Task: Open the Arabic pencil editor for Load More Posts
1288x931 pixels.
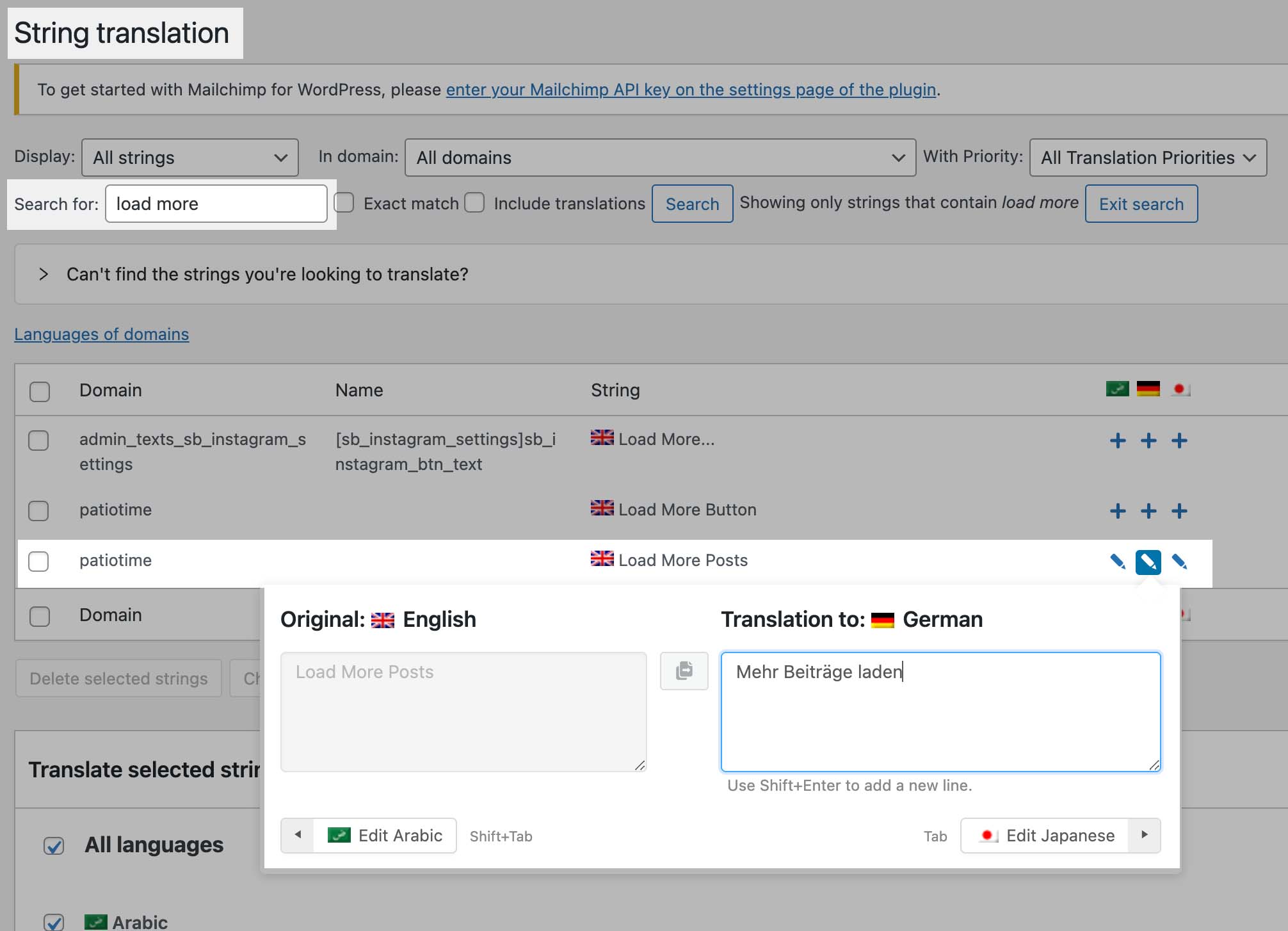Action: click(x=1118, y=562)
